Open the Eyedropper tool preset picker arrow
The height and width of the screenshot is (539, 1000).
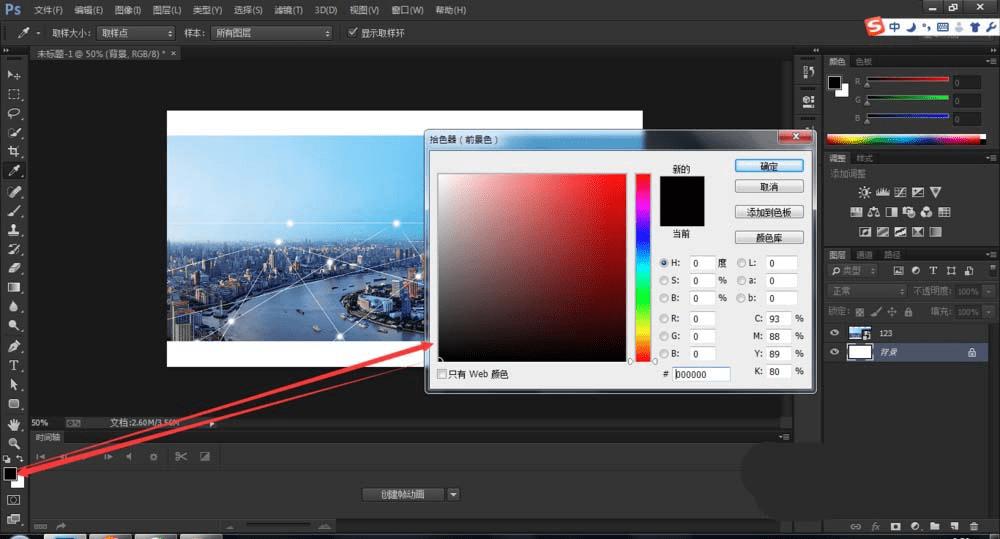pyautogui.click(x=38, y=33)
